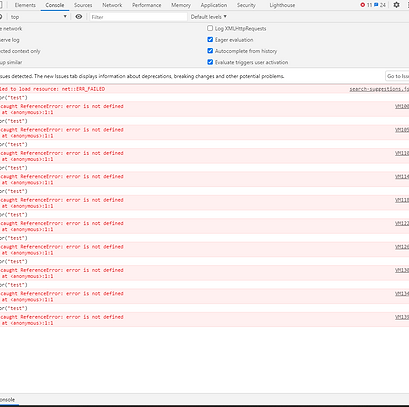Open search-suggestions source link

click(379, 89)
